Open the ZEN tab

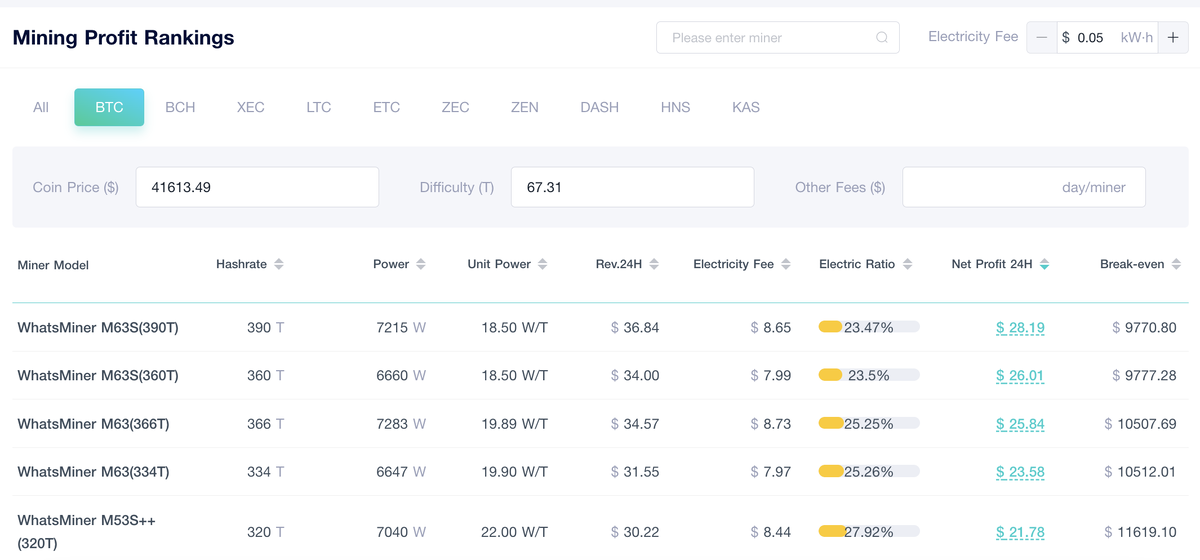pyautogui.click(x=525, y=107)
